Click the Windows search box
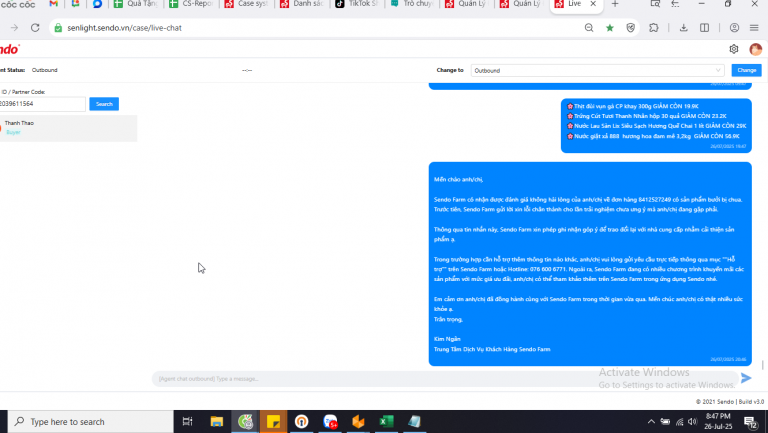The width and height of the screenshot is (768, 433). tap(91, 422)
